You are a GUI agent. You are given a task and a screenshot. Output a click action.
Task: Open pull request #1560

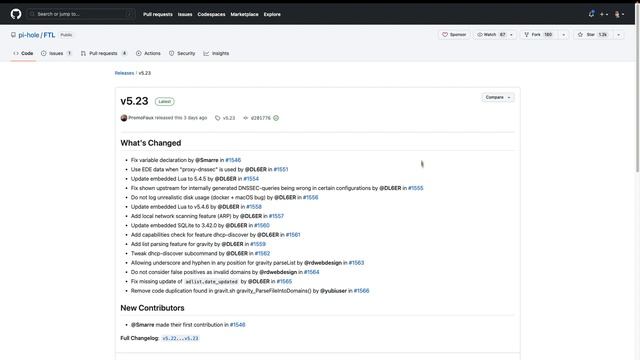point(262,226)
